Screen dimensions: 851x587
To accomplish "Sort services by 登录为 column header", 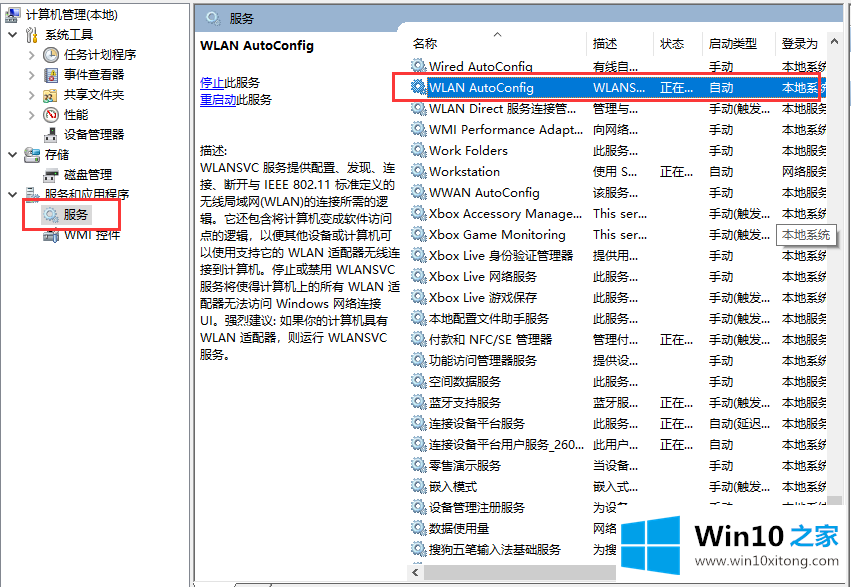I will [801, 44].
